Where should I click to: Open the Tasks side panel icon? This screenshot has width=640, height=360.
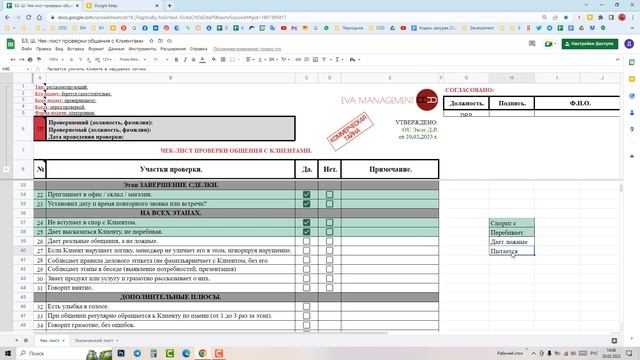tap(632, 96)
